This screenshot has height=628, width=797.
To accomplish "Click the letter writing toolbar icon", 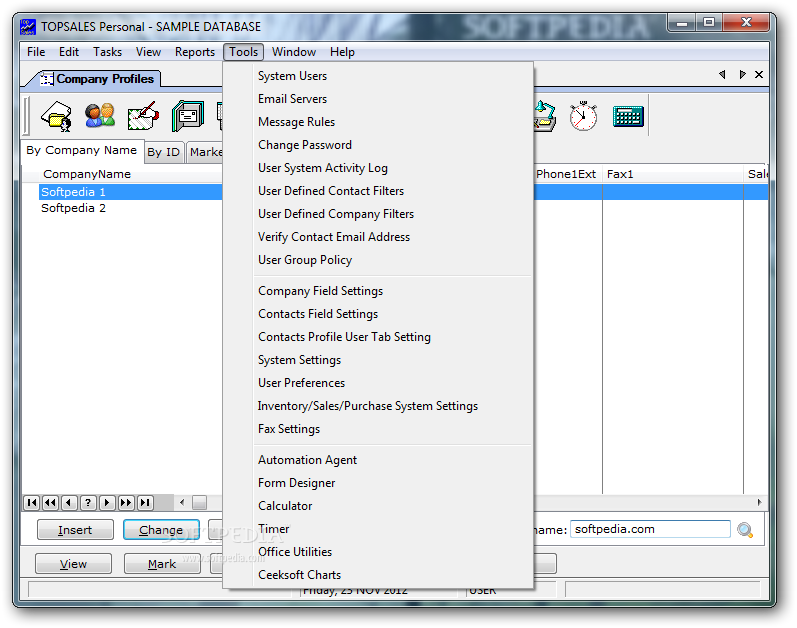I will pyautogui.click(x=143, y=116).
